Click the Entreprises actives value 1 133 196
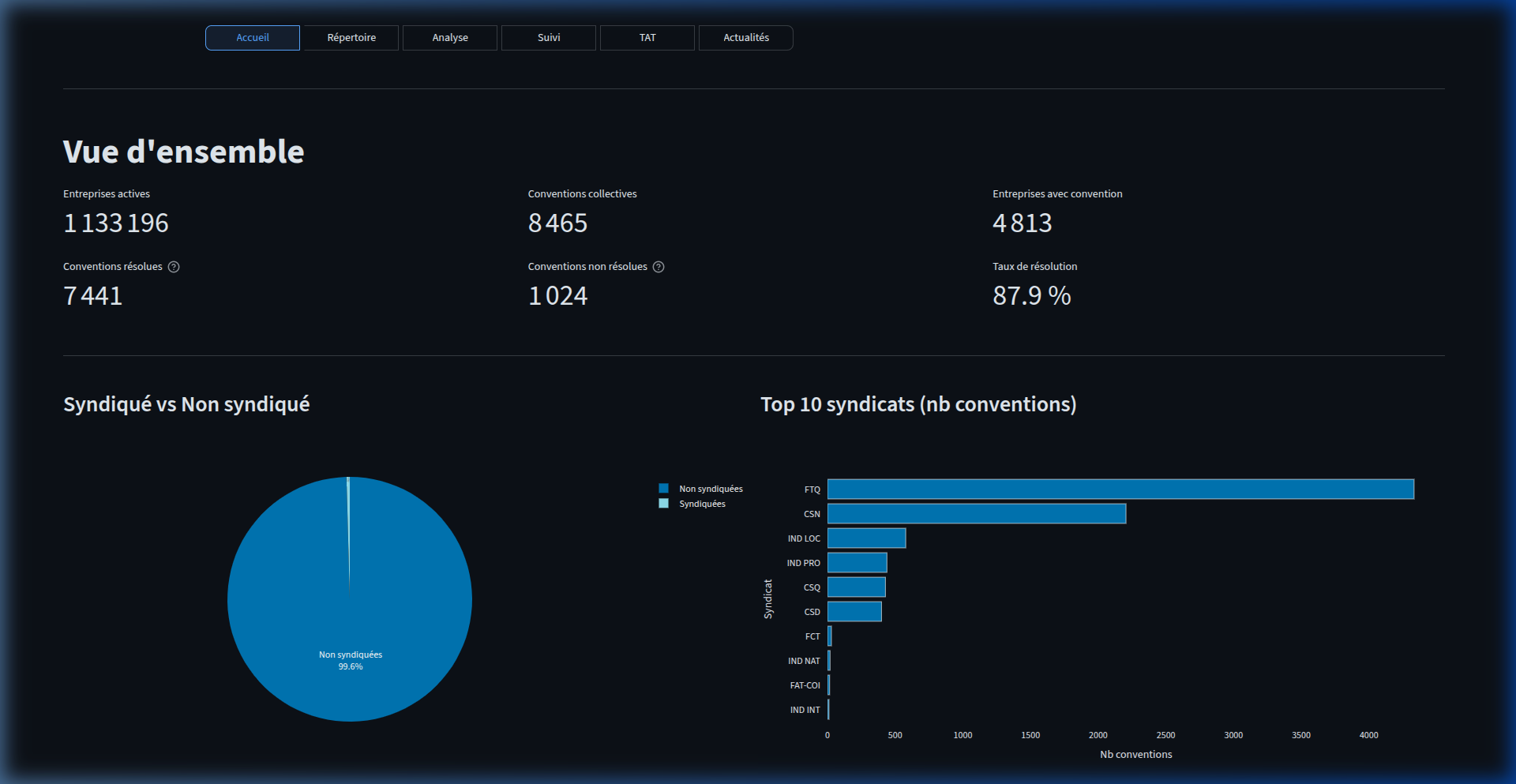Viewport: 1516px width, 784px height. click(116, 223)
